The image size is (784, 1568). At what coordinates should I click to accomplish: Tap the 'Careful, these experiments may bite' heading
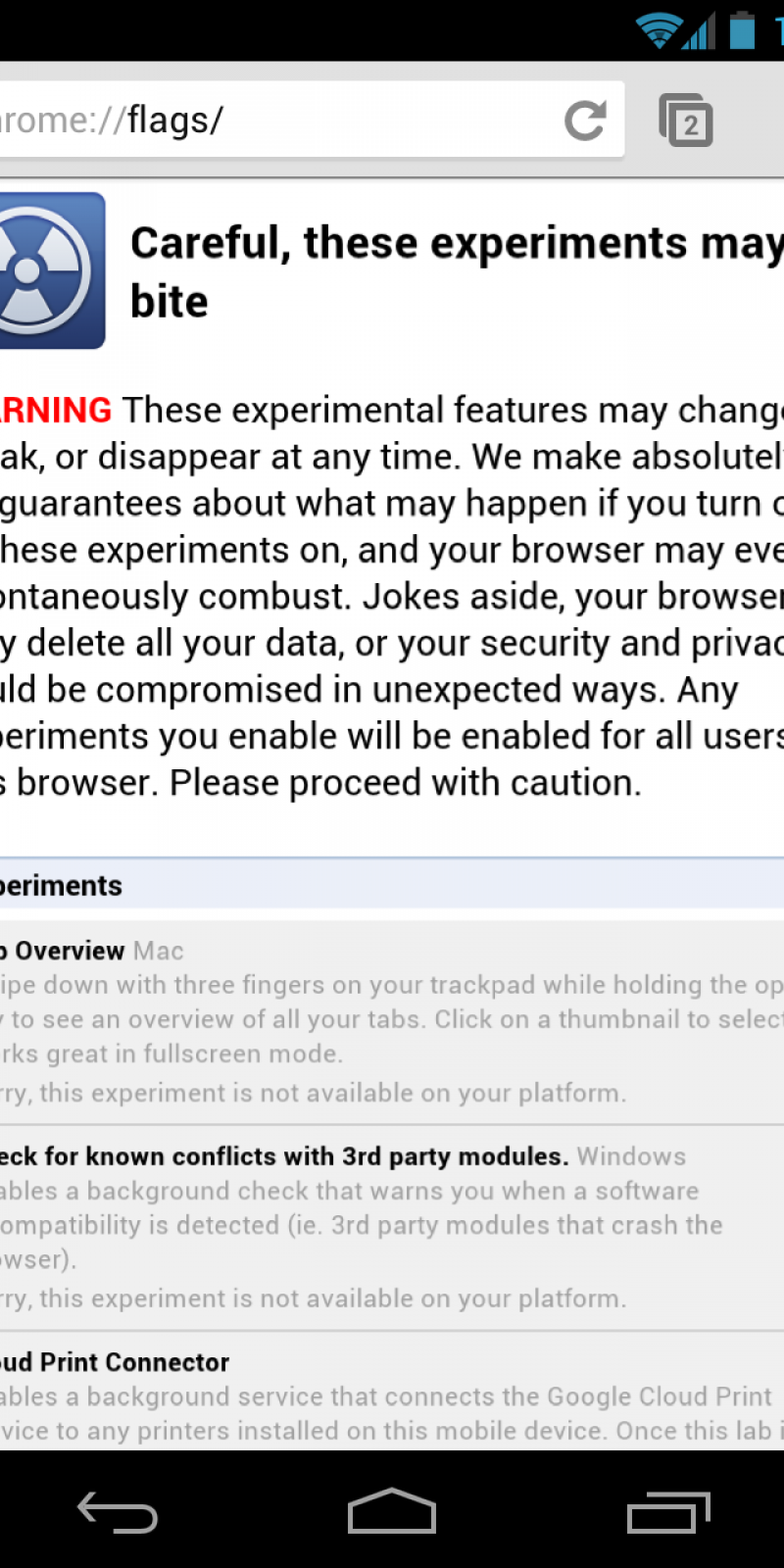pos(456,271)
